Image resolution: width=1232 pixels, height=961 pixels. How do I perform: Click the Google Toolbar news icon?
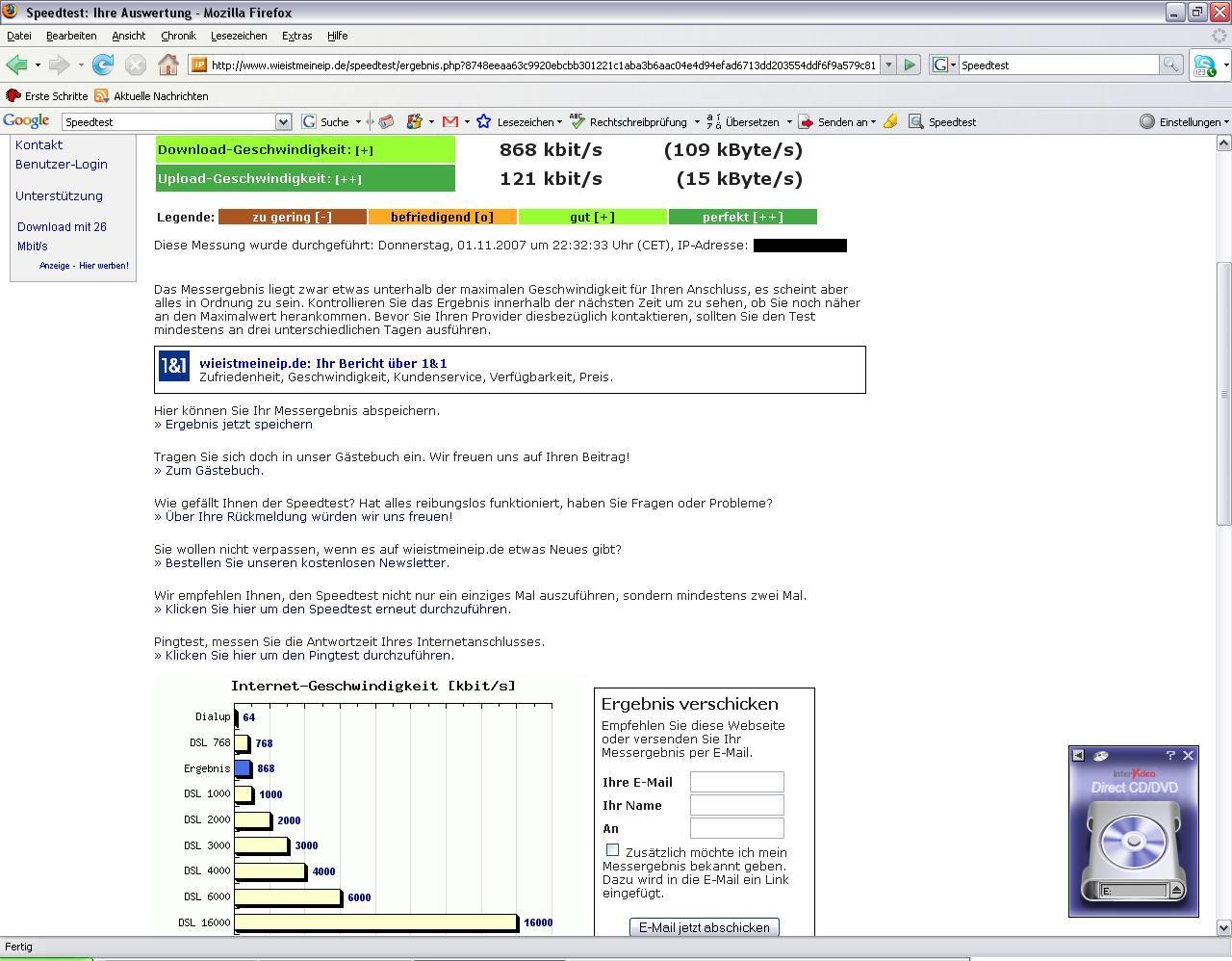point(386,121)
